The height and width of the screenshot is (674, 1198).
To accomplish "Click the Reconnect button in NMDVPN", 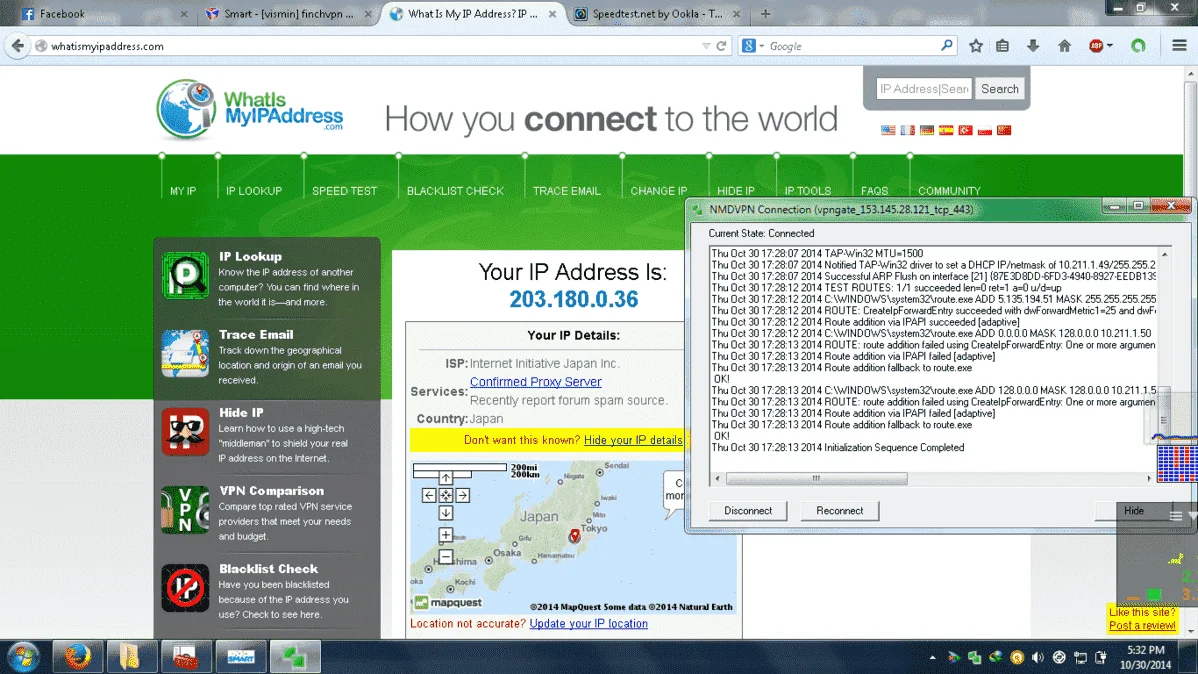I will tap(840, 510).
